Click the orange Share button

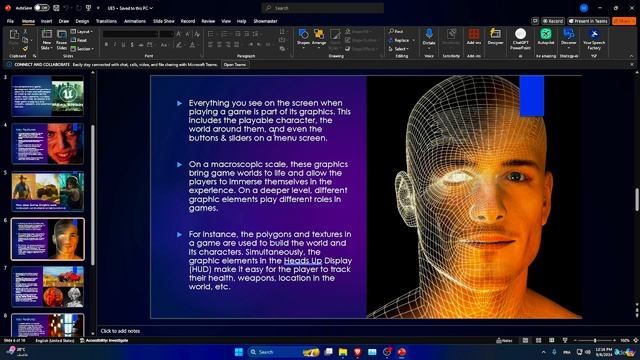click(x=624, y=21)
